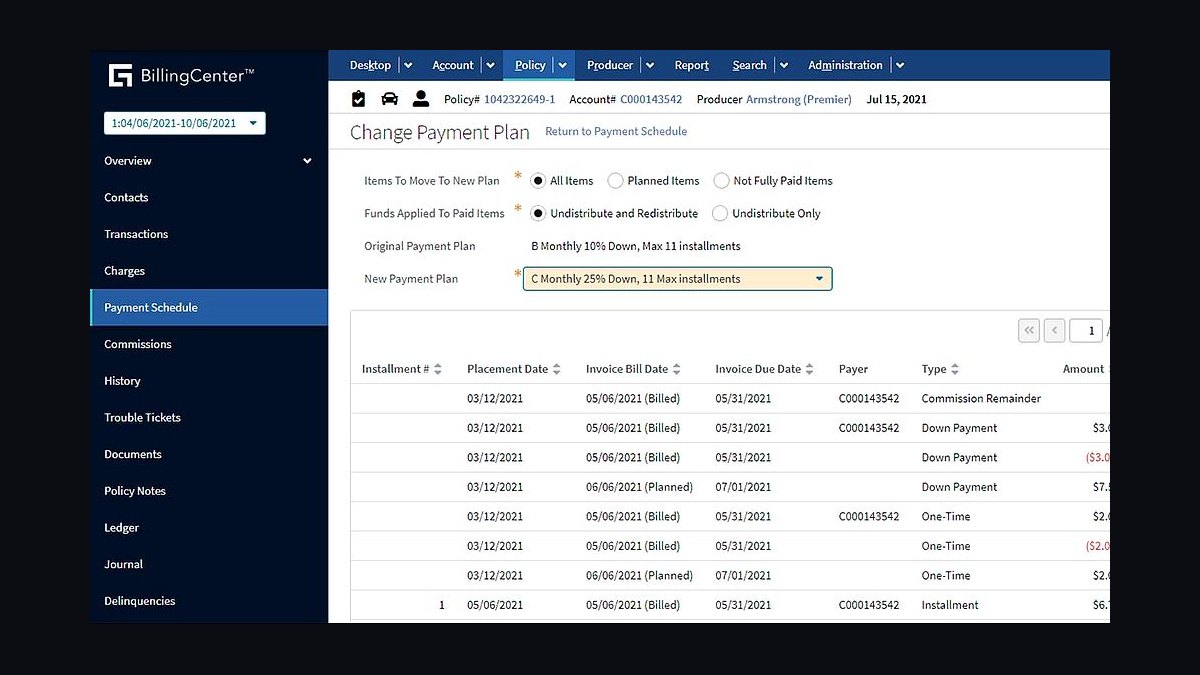The image size is (1200, 675).
Task: Expand the Search menu arrow
Action: tap(784, 66)
